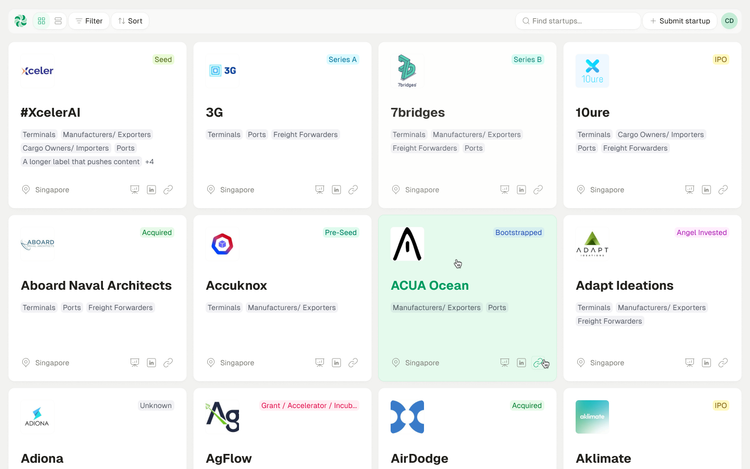Open LinkedIn icon on Adapt Ideations card
This screenshot has height=469, width=750.
click(x=706, y=363)
